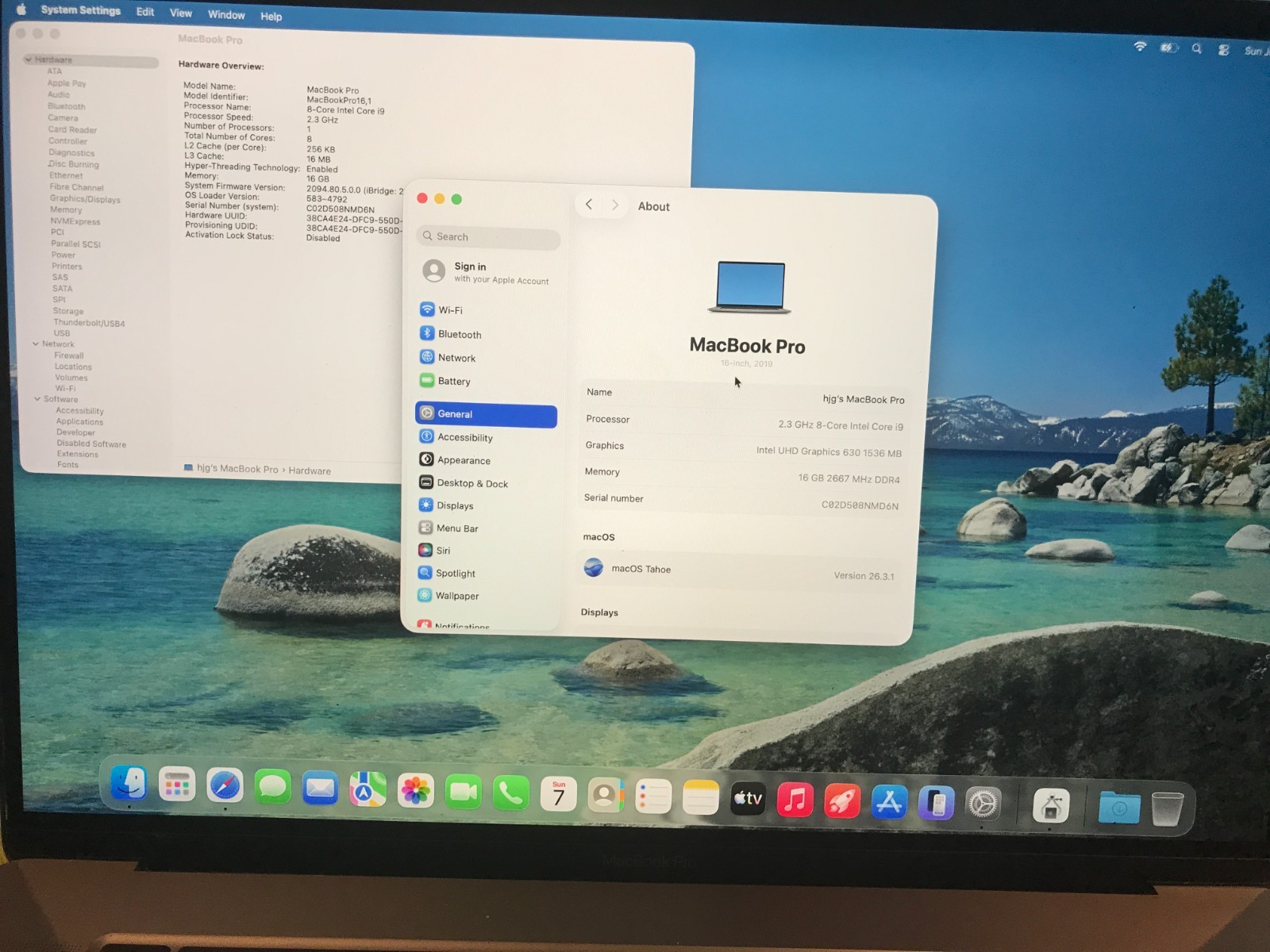
Task: Launch Safari from the Dock
Action: (x=225, y=786)
